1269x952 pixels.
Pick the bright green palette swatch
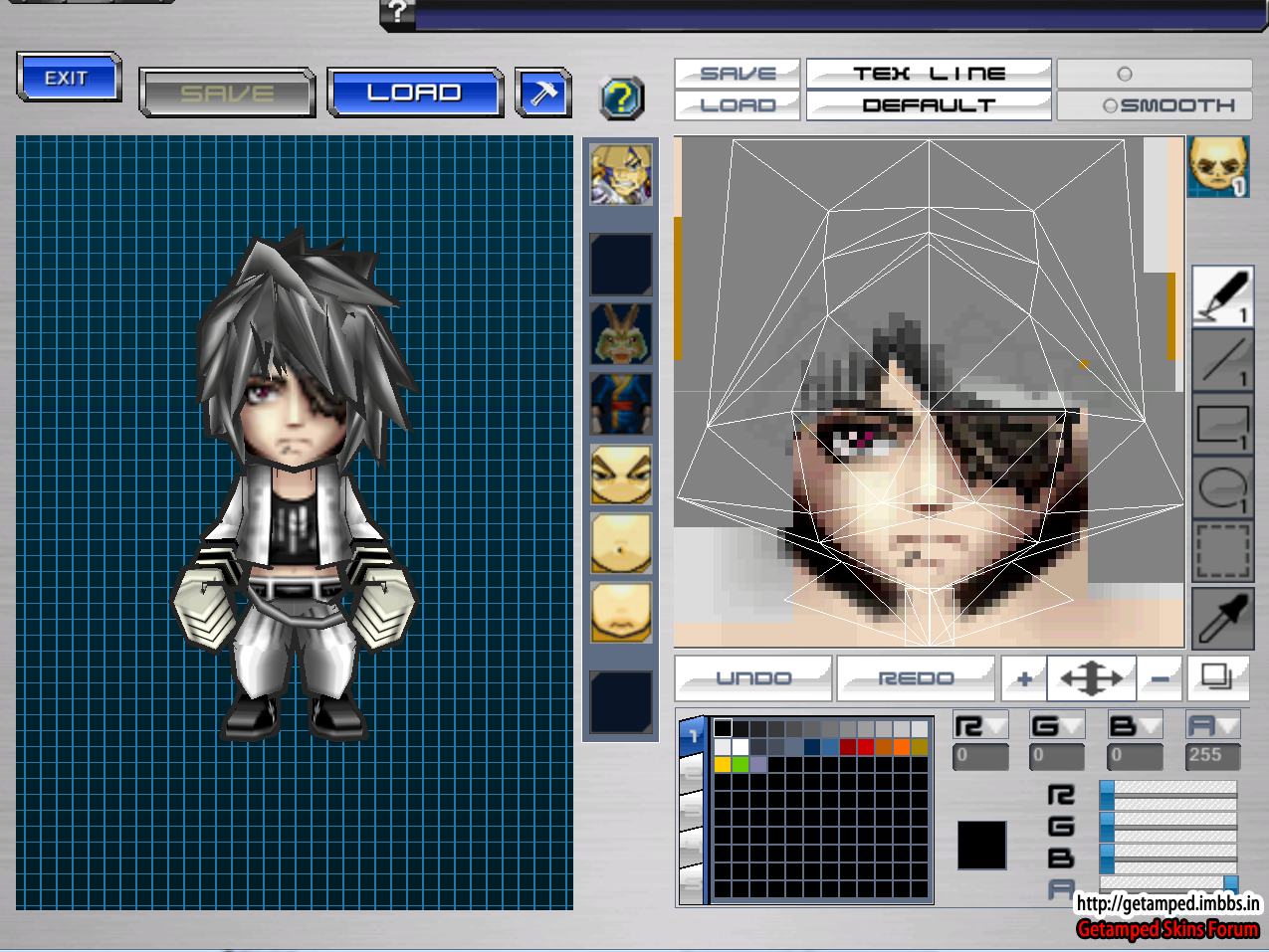tap(740, 764)
